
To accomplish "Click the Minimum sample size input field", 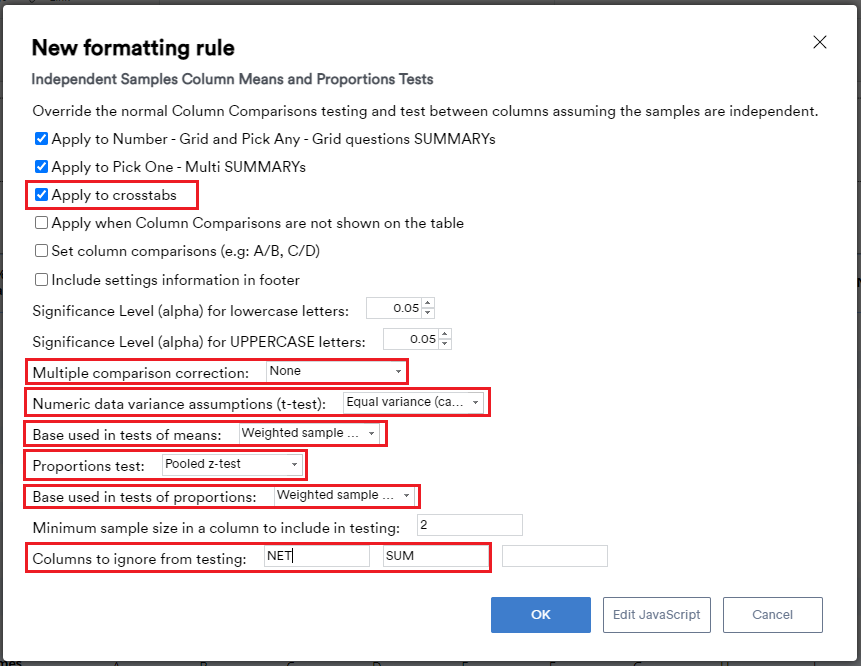I will point(469,526).
